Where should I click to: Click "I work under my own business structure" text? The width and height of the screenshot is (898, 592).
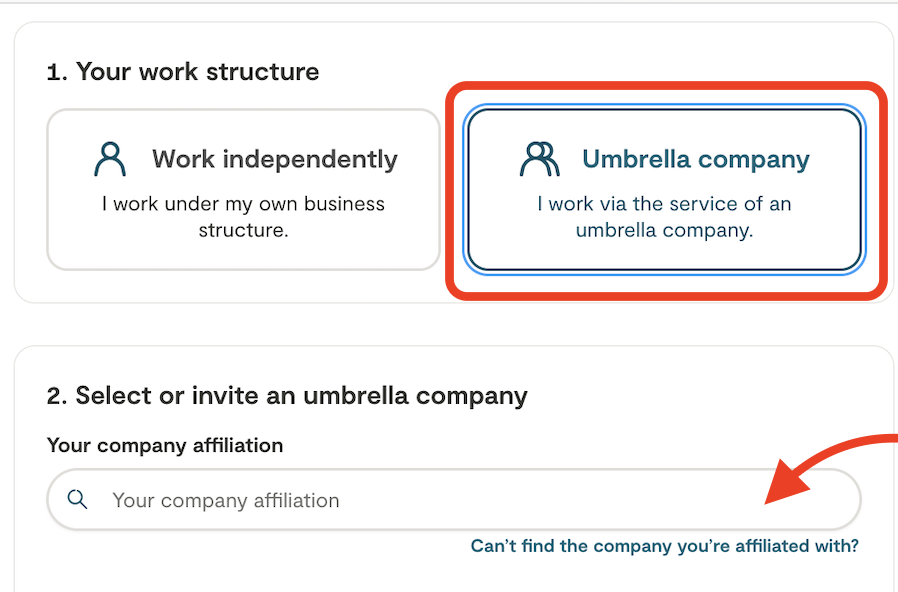click(x=243, y=217)
